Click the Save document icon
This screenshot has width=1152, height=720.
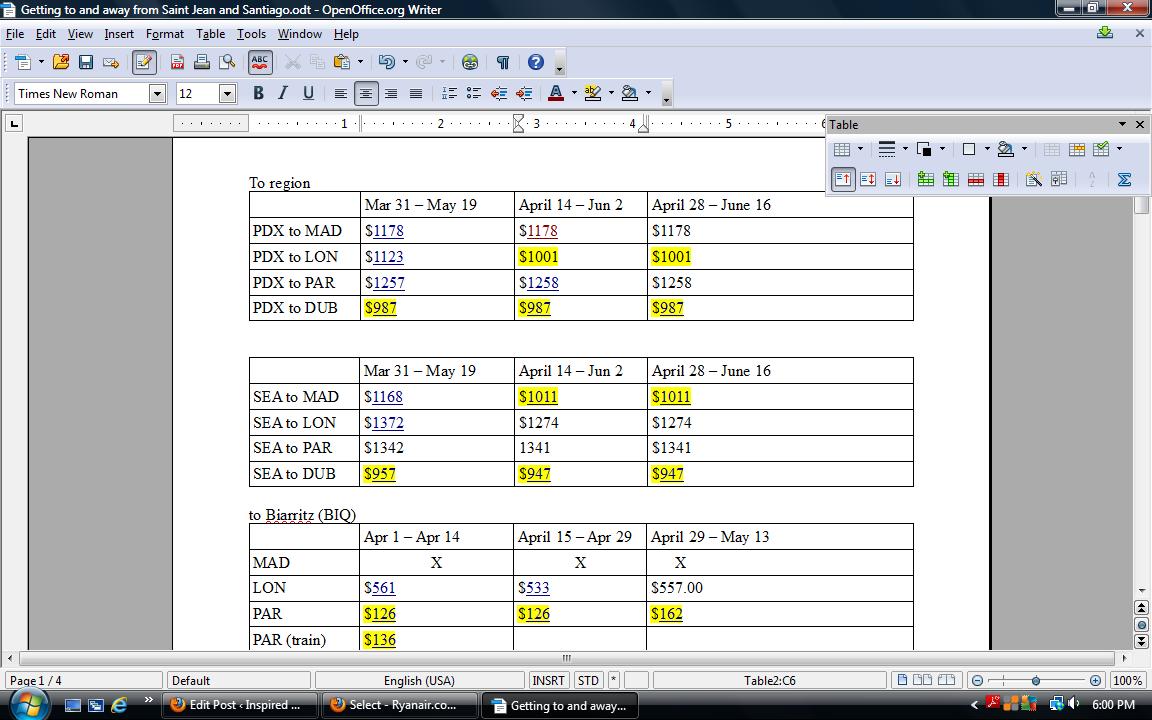click(x=86, y=62)
